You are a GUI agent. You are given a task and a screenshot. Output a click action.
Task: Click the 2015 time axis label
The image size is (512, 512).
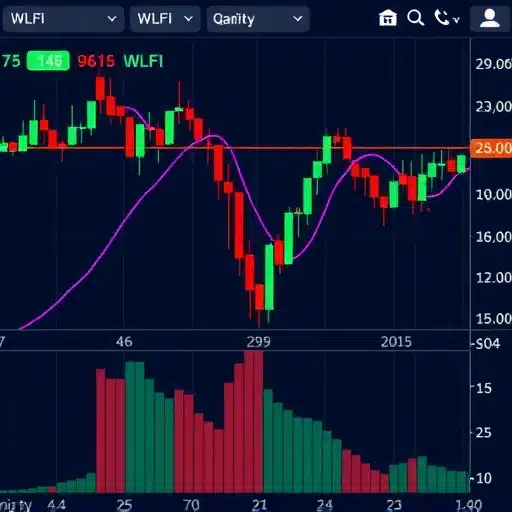tap(396, 342)
